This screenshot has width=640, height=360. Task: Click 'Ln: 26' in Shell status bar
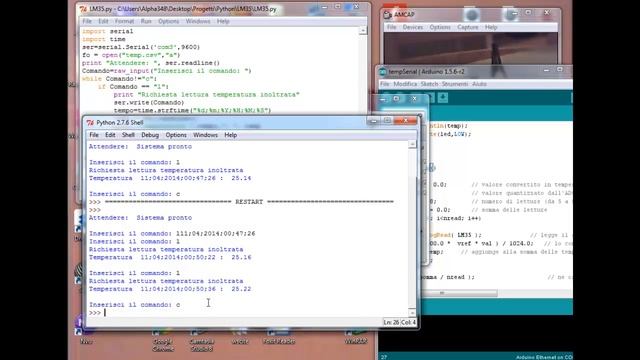pos(391,322)
